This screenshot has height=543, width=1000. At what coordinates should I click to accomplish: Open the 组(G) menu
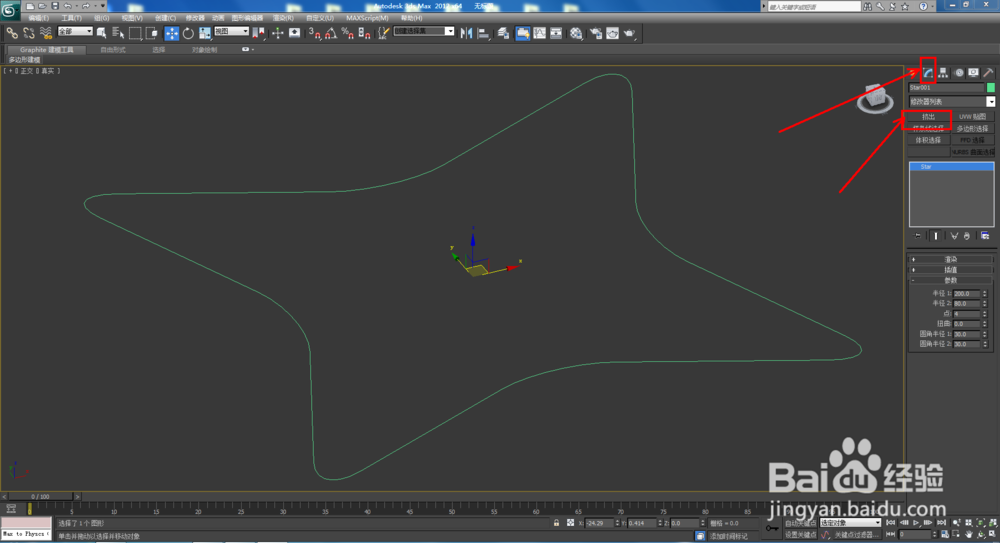[x=101, y=19]
